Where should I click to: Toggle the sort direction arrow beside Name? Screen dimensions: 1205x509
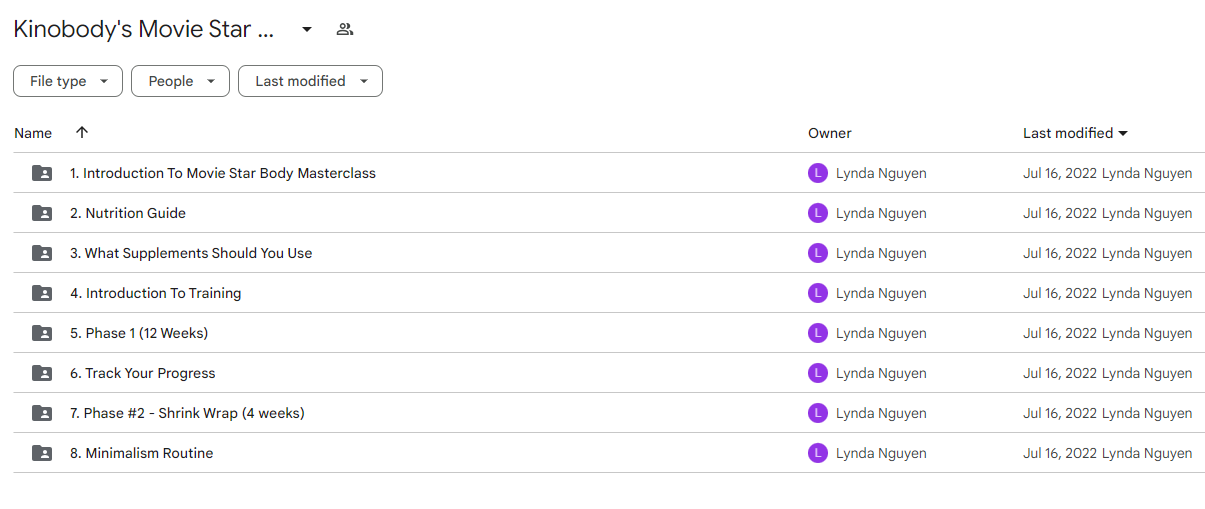(x=82, y=132)
